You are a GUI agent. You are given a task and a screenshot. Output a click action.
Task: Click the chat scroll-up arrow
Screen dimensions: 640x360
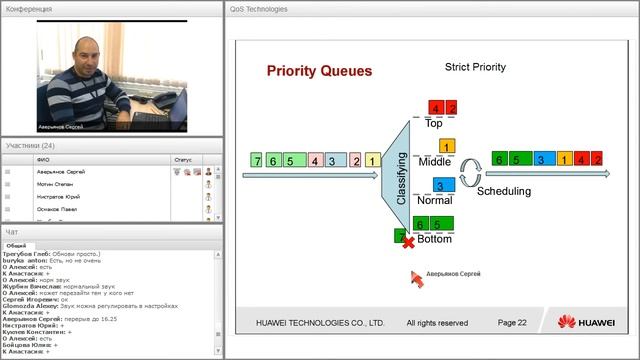218,254
